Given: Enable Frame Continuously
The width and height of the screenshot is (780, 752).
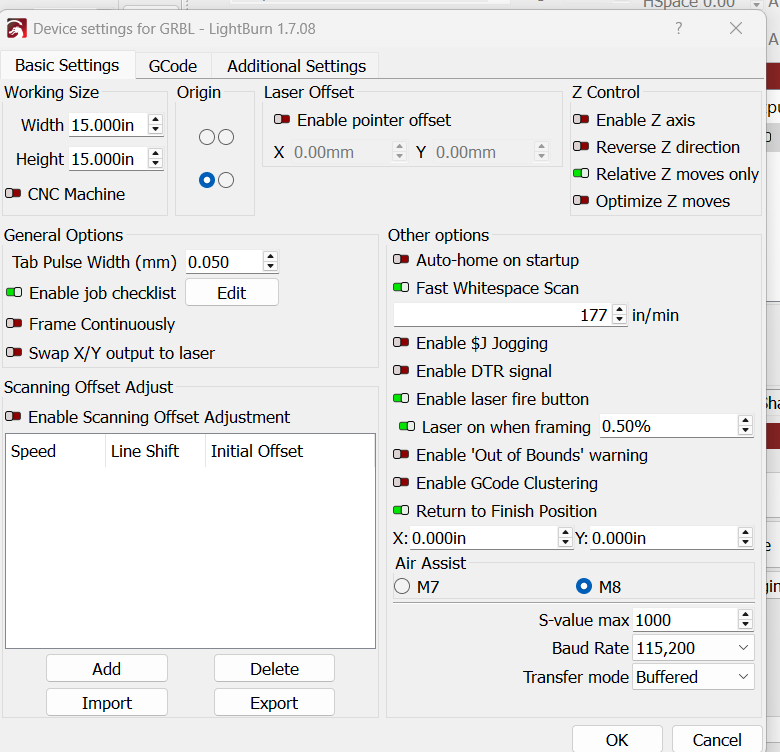Looking at the screenshot, I should coord(14,324).
